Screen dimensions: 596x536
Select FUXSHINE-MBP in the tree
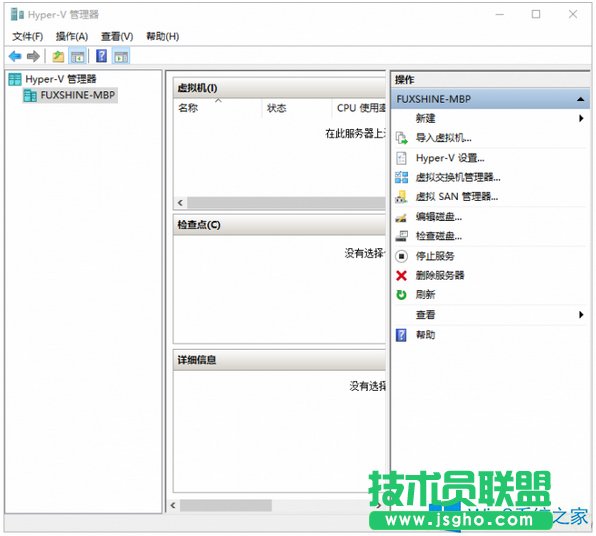78,95
